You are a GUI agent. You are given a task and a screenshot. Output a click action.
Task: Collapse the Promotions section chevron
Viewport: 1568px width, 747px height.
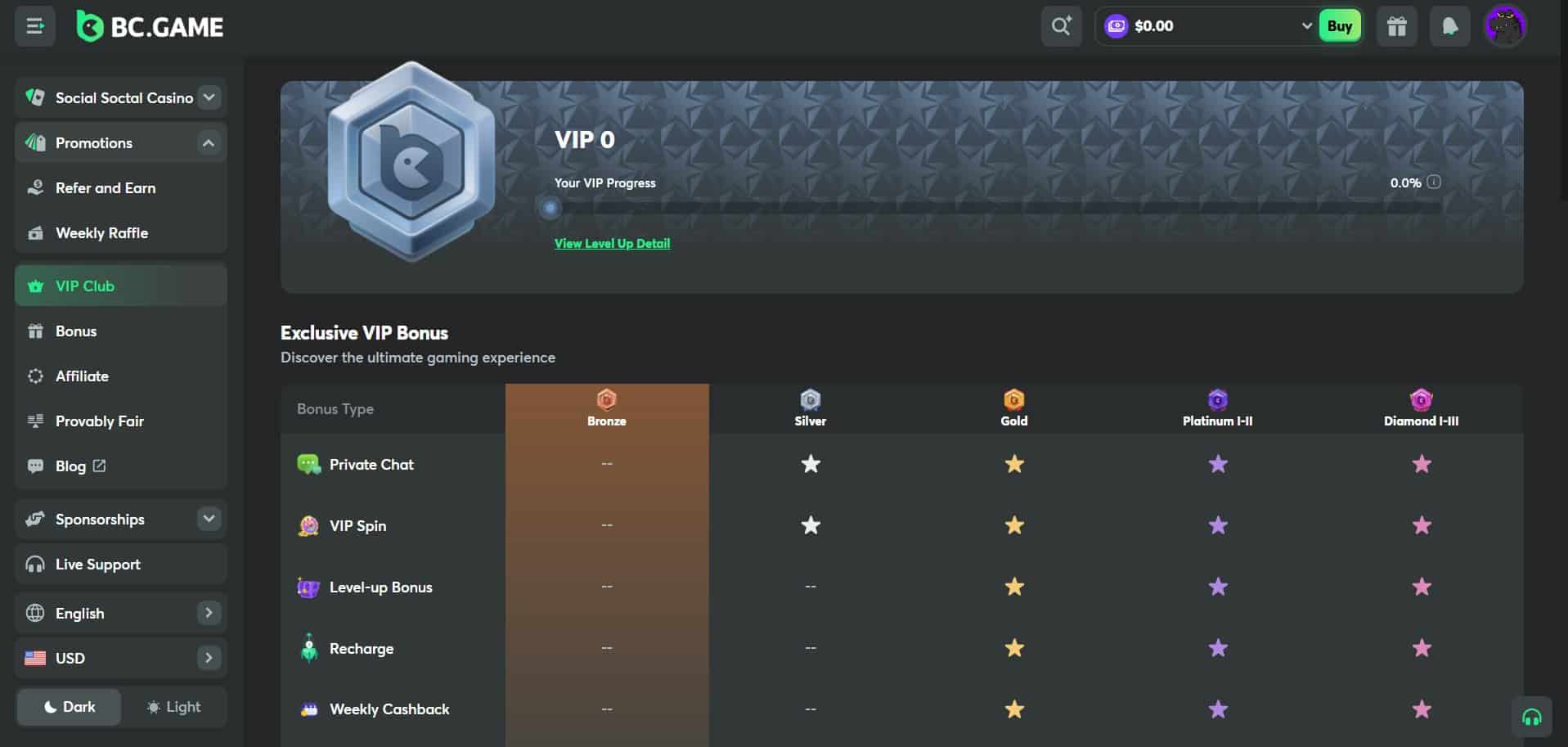point(209,143)
